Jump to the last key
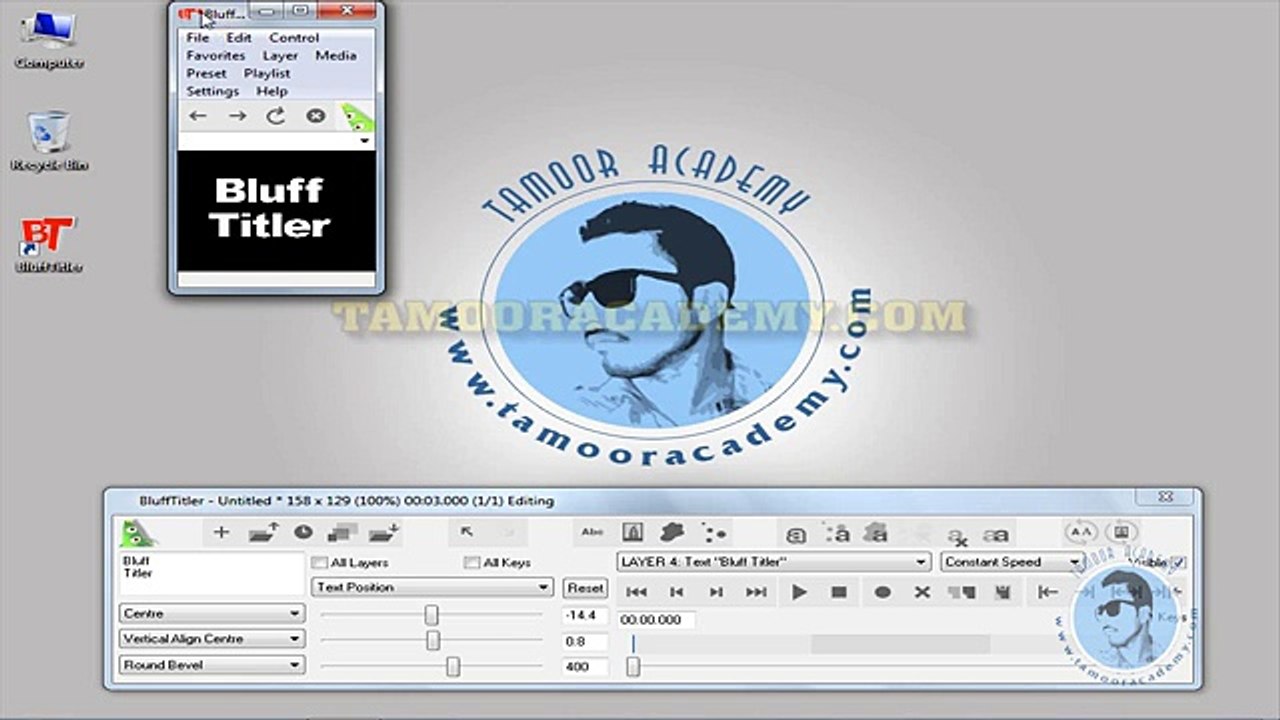This screenshot has width=1280, height=720. [756, 592]
